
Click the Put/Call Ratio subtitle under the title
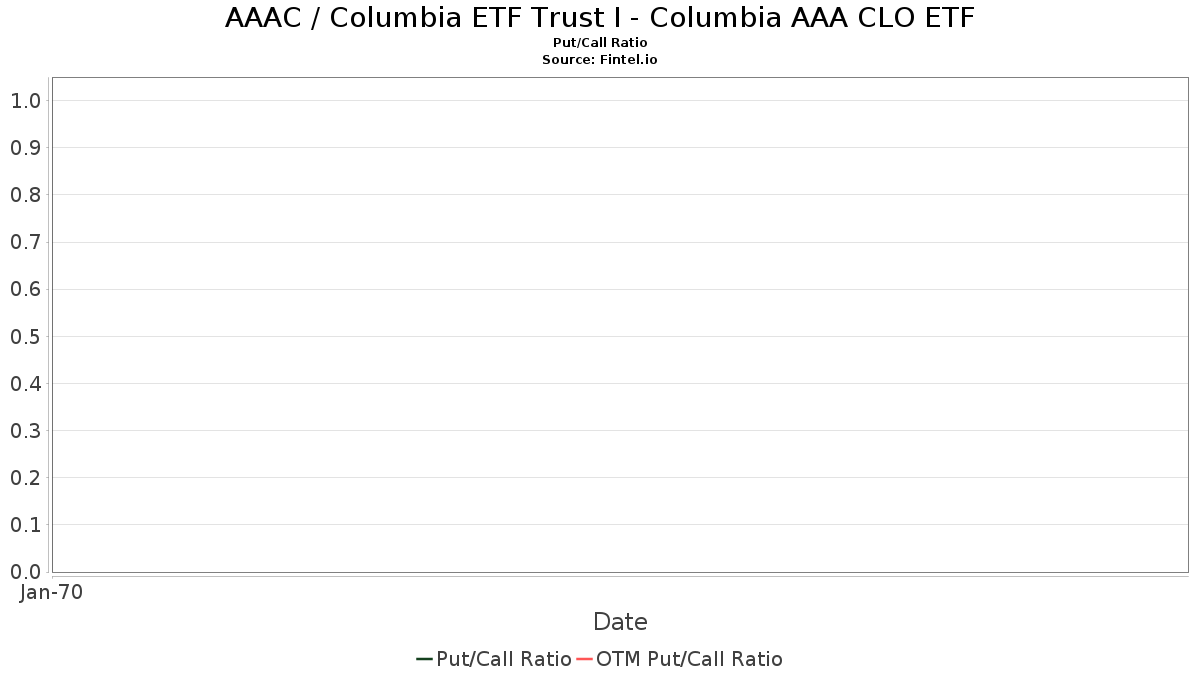600,43
